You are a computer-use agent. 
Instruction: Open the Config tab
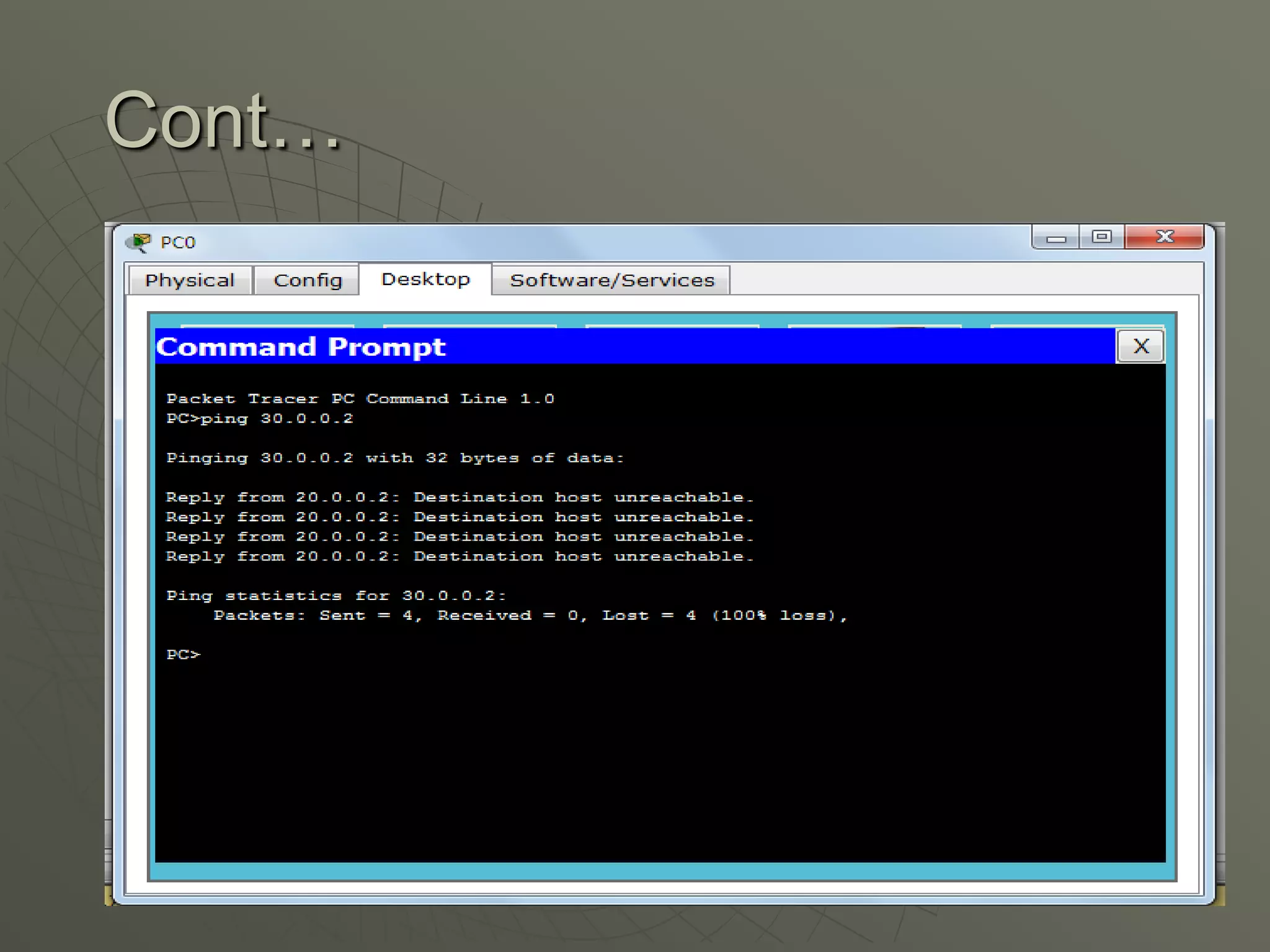coord(308,280)
